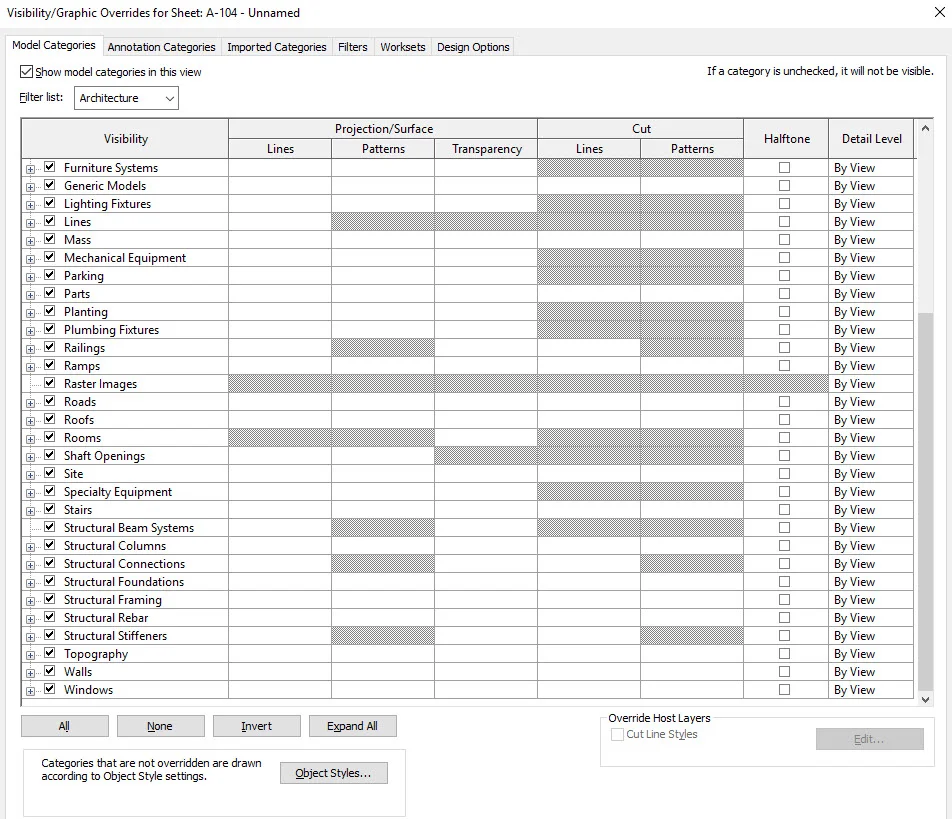Click the Invert button
Image resolution: width=952 pixels, height=819 pixels.
(256, 726)
